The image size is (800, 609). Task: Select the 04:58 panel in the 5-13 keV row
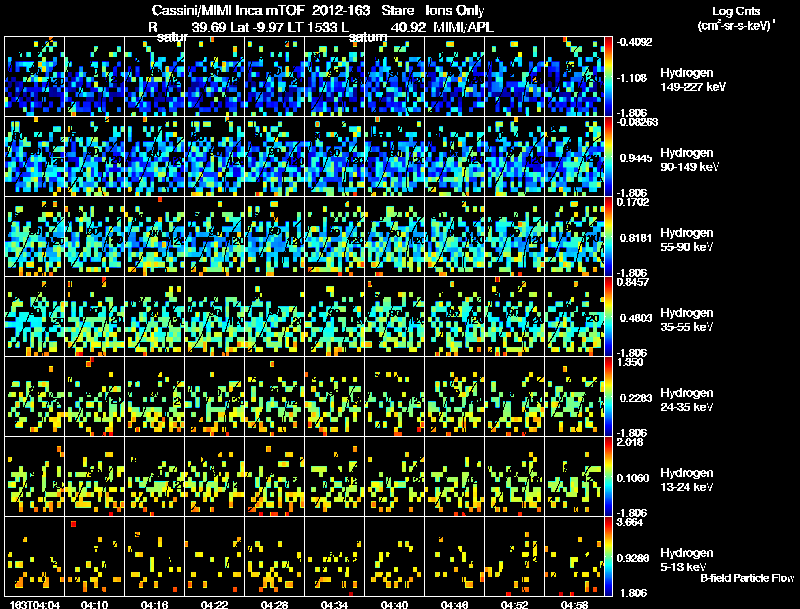pyautogui.click(x=574, y=556)
